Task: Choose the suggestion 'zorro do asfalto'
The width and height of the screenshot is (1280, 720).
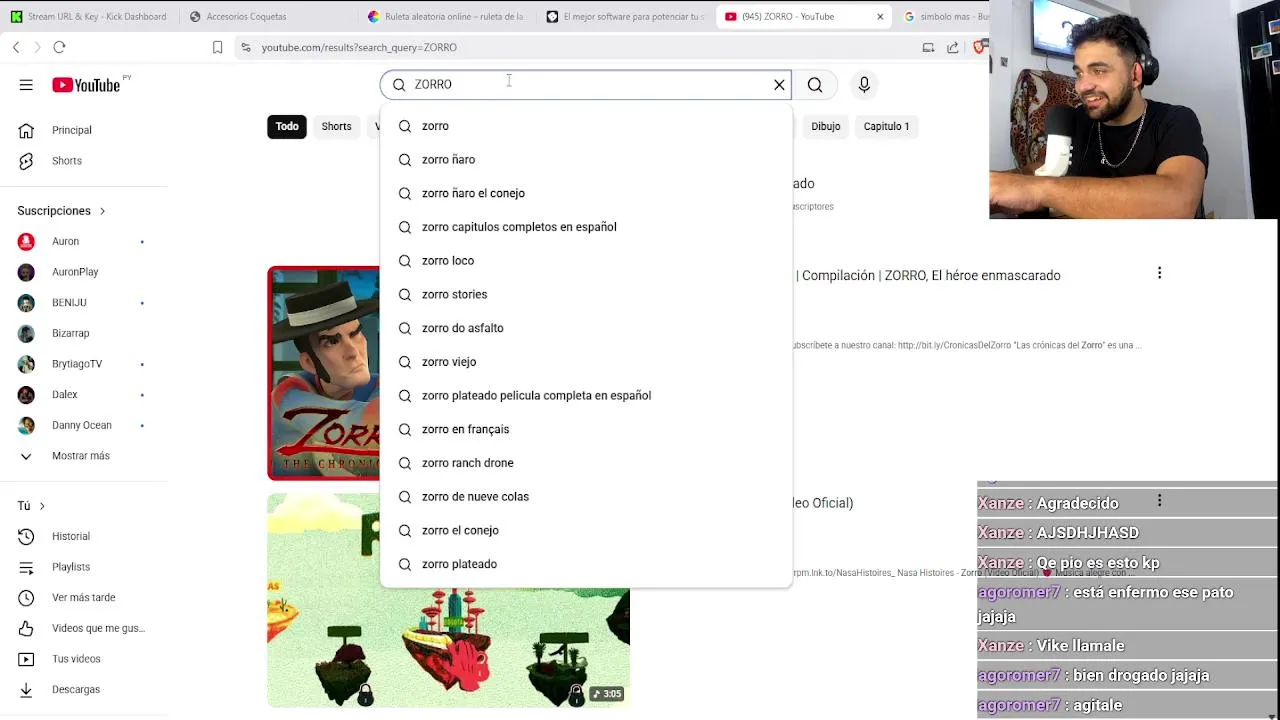Action: click(x=585, y=328)
